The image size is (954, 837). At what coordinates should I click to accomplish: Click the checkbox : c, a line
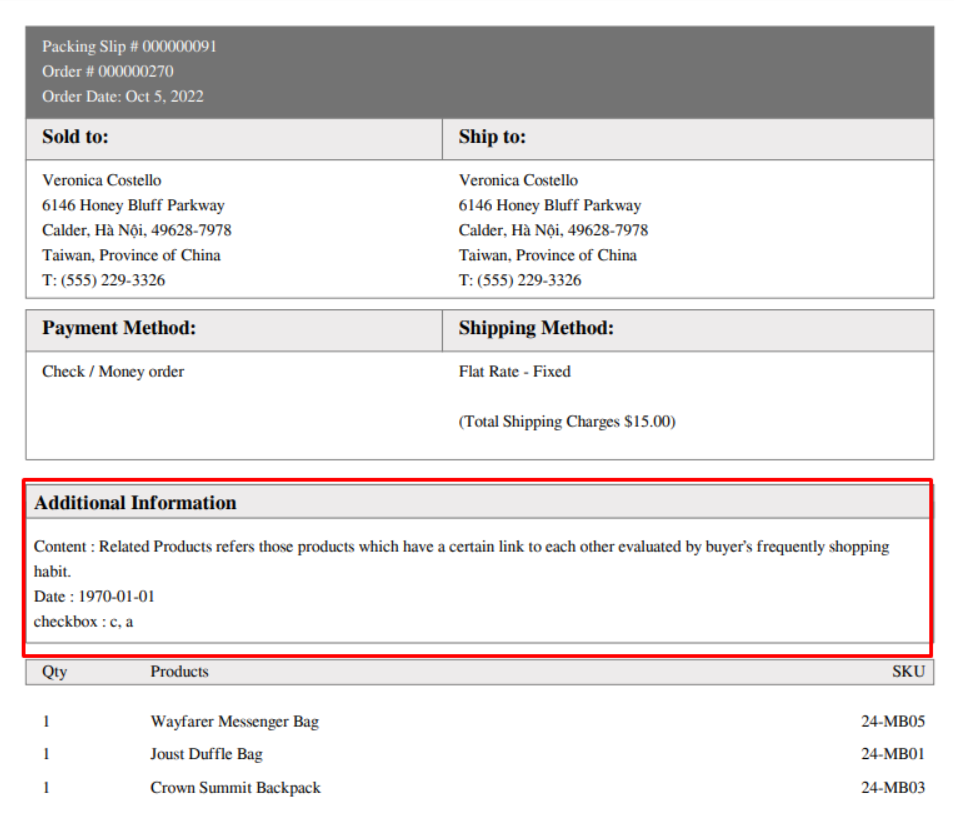click(x=83, y=621)
